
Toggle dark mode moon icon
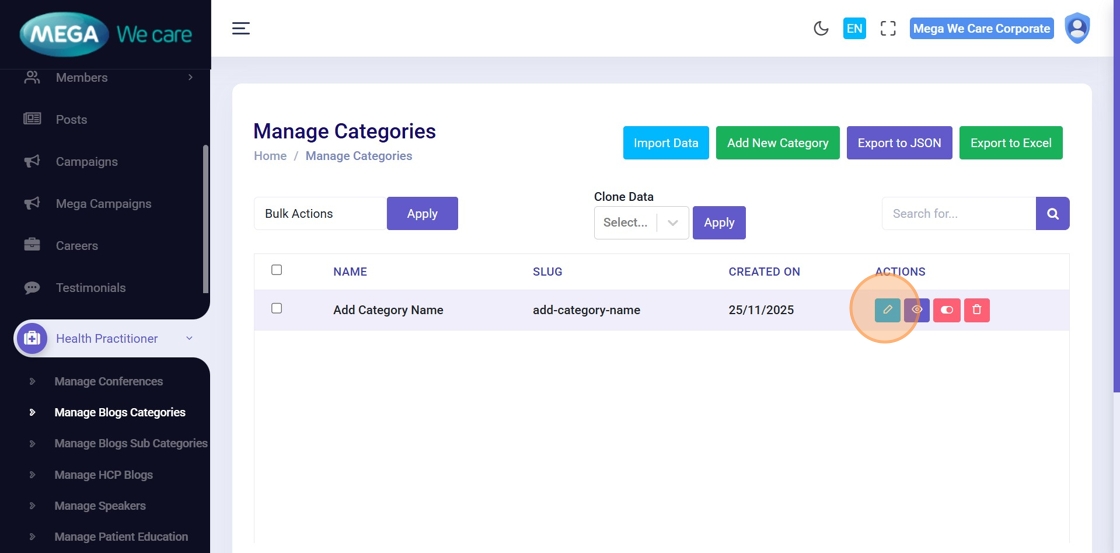tap(821, 29)
